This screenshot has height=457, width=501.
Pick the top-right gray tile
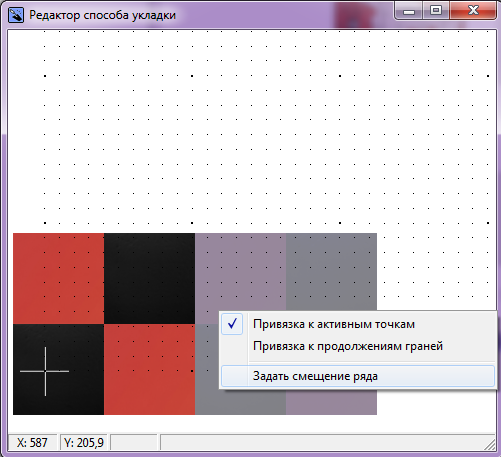(331, 272)
